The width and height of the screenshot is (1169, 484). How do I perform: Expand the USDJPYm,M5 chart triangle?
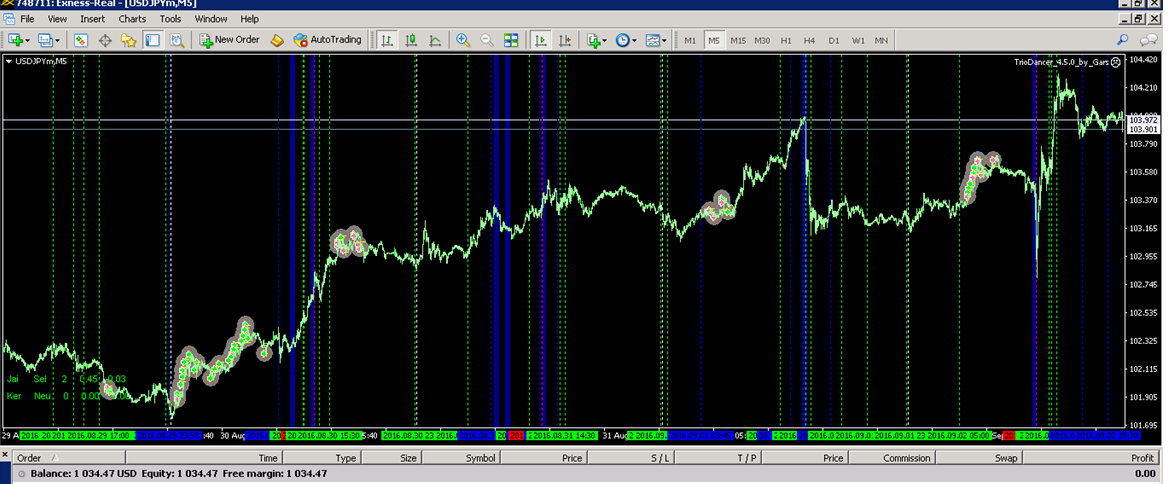(x=8, y=62)
